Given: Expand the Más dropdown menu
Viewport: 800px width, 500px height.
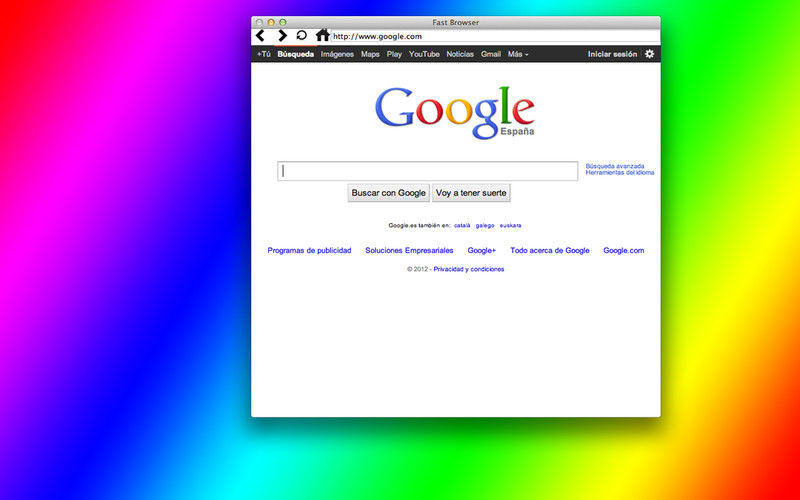Looking at the screenshot, I should 518,54.
